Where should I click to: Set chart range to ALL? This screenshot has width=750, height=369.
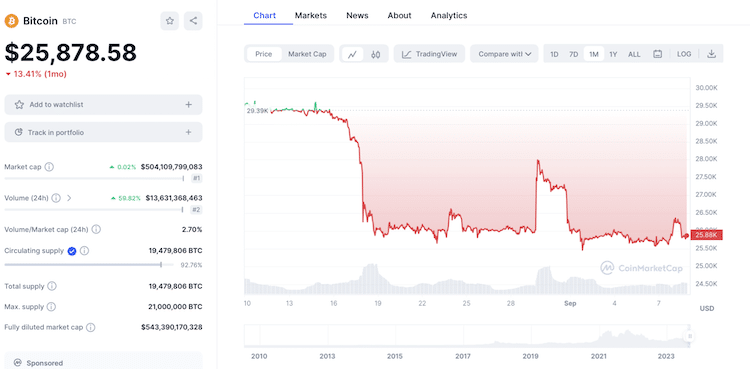pos(634,54)
